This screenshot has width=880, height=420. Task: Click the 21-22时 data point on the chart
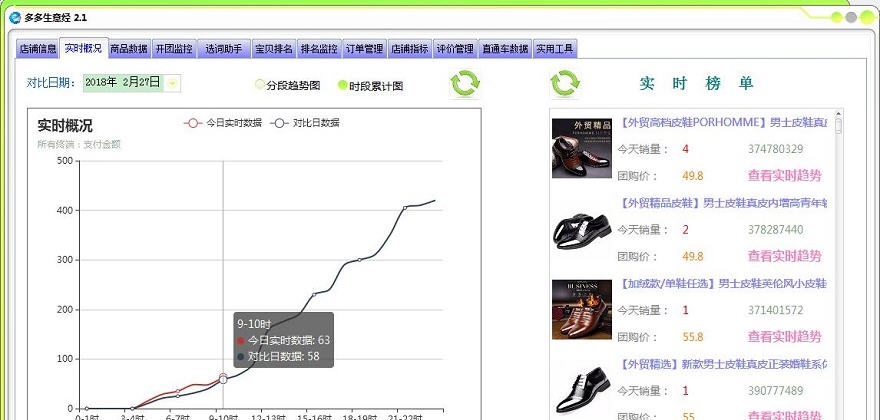405,208
